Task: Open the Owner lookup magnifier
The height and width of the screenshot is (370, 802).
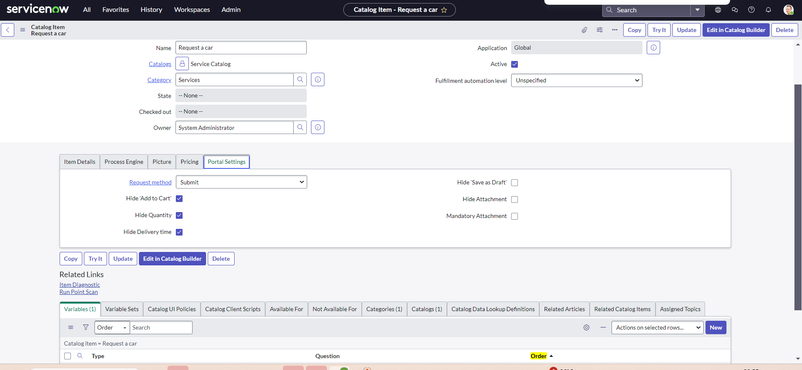Action: click(x=300, y=127)
